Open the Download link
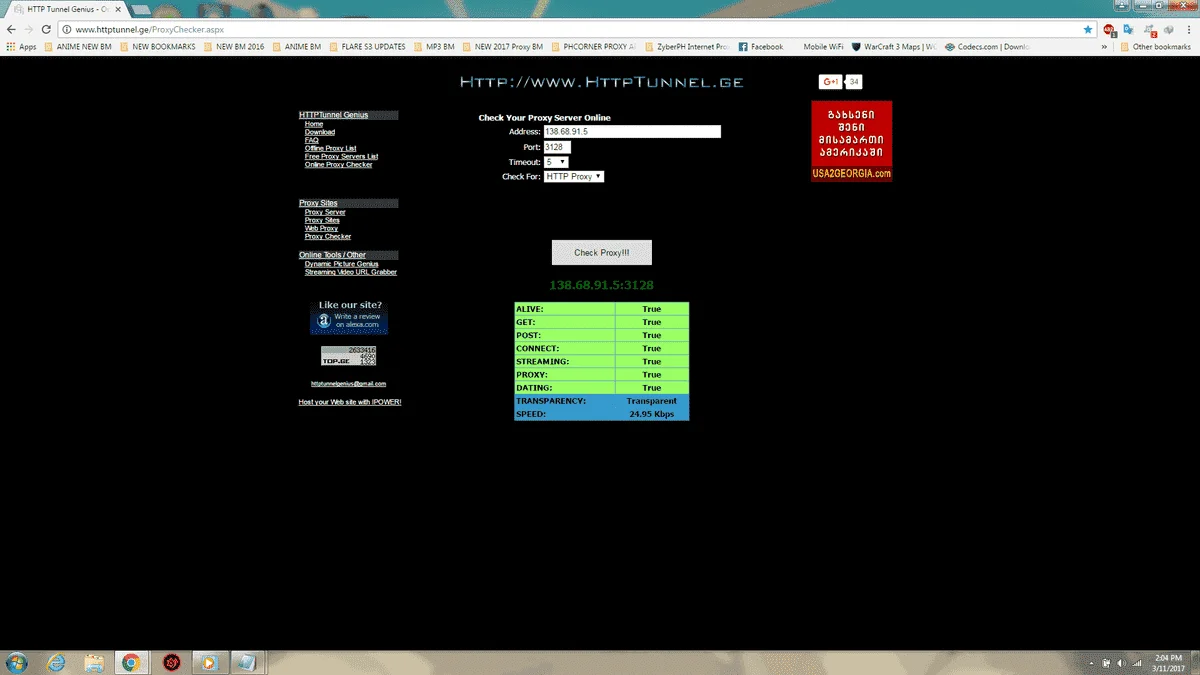Screen dimensions: 1200x675 pos(320,132)
